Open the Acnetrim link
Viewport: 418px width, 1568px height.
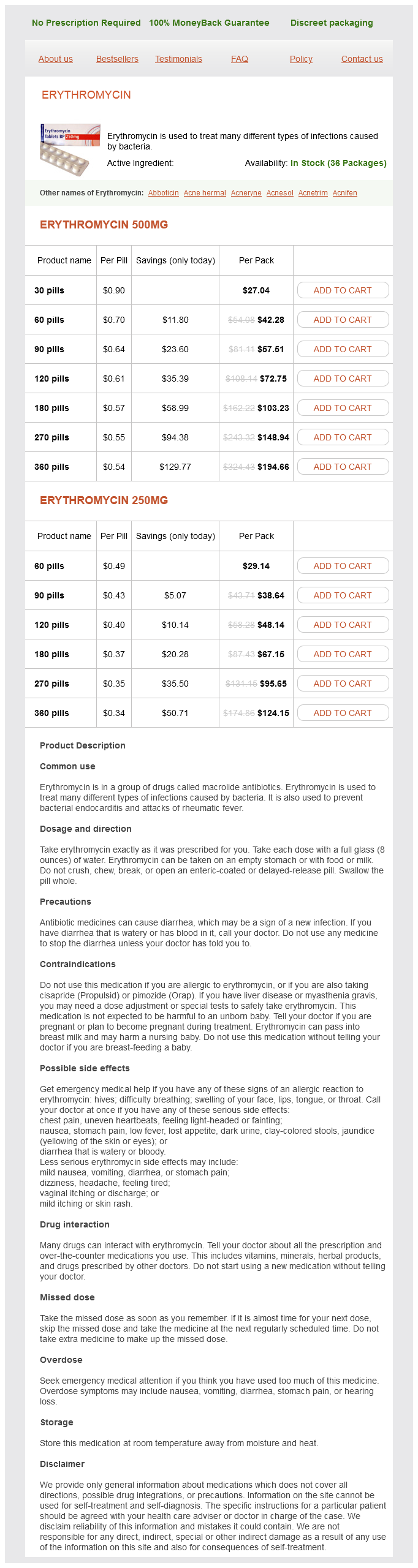point(313,193)
